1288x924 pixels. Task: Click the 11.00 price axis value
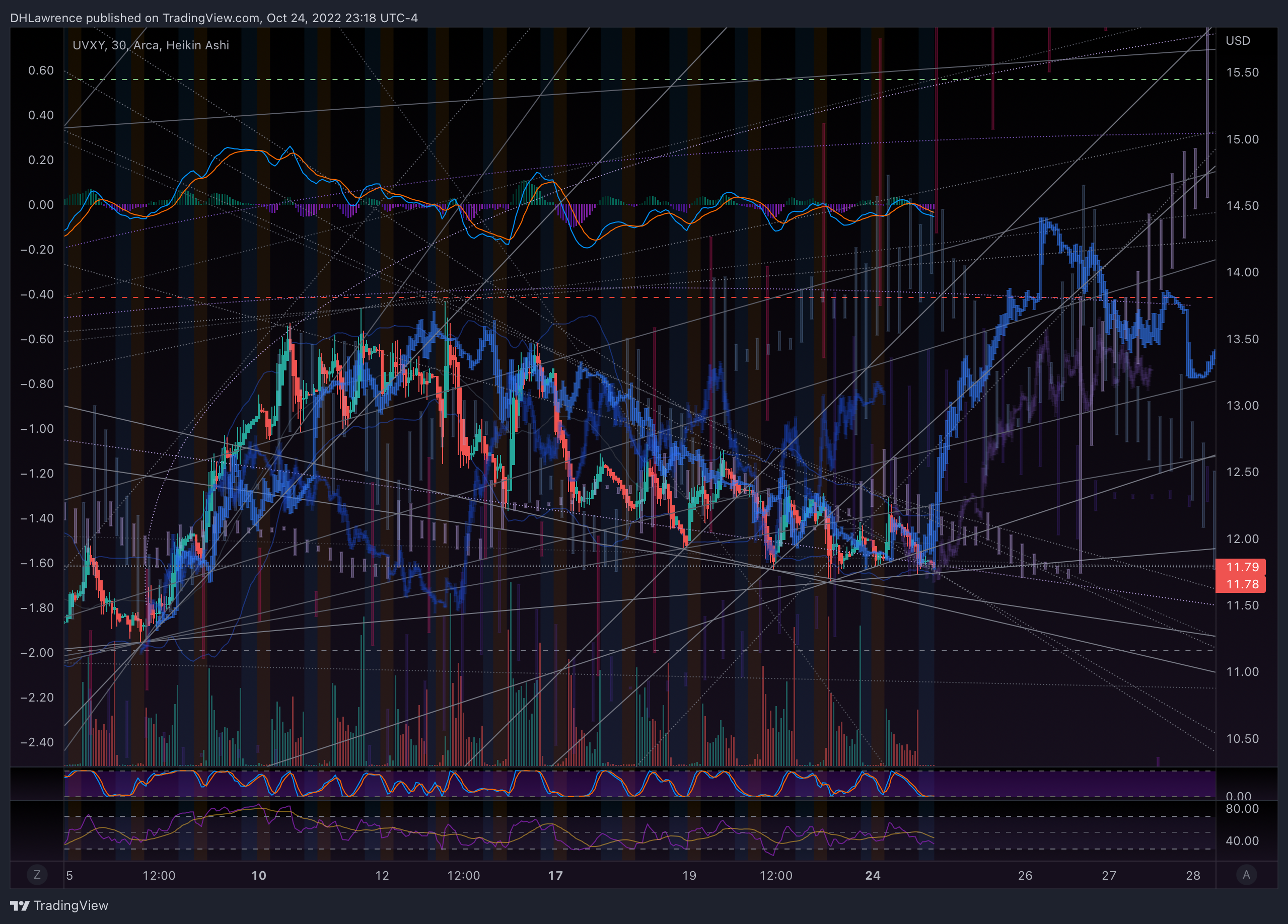coord(1242,671)
